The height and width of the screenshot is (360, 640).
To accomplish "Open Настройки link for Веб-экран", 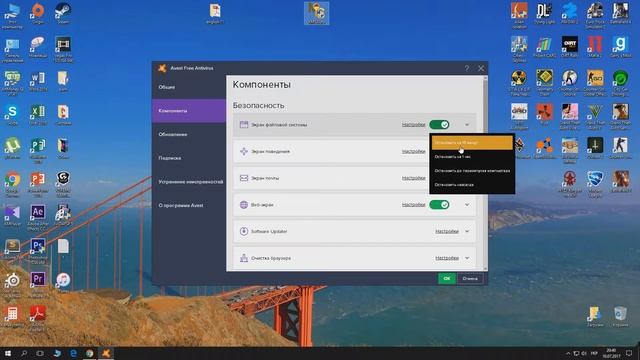I will [413, 204].
